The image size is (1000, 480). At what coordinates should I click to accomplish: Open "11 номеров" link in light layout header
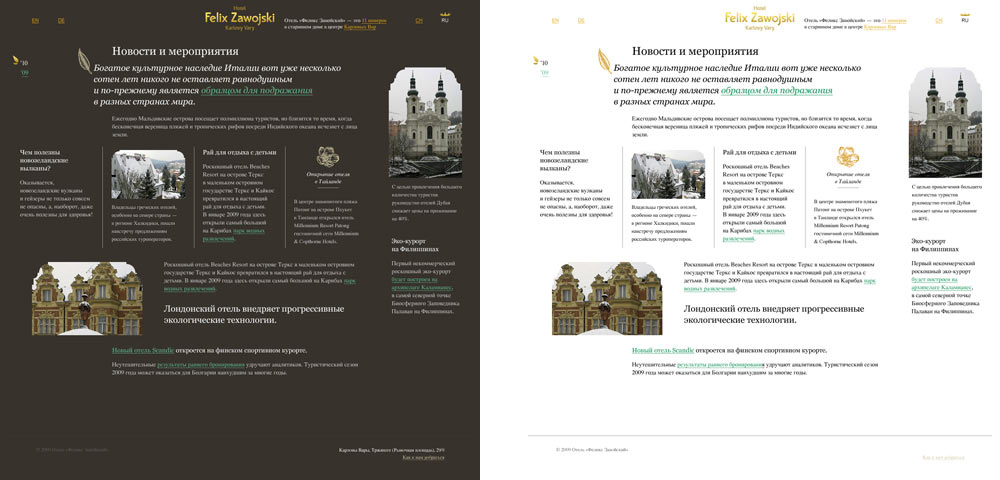pos(893,19)
